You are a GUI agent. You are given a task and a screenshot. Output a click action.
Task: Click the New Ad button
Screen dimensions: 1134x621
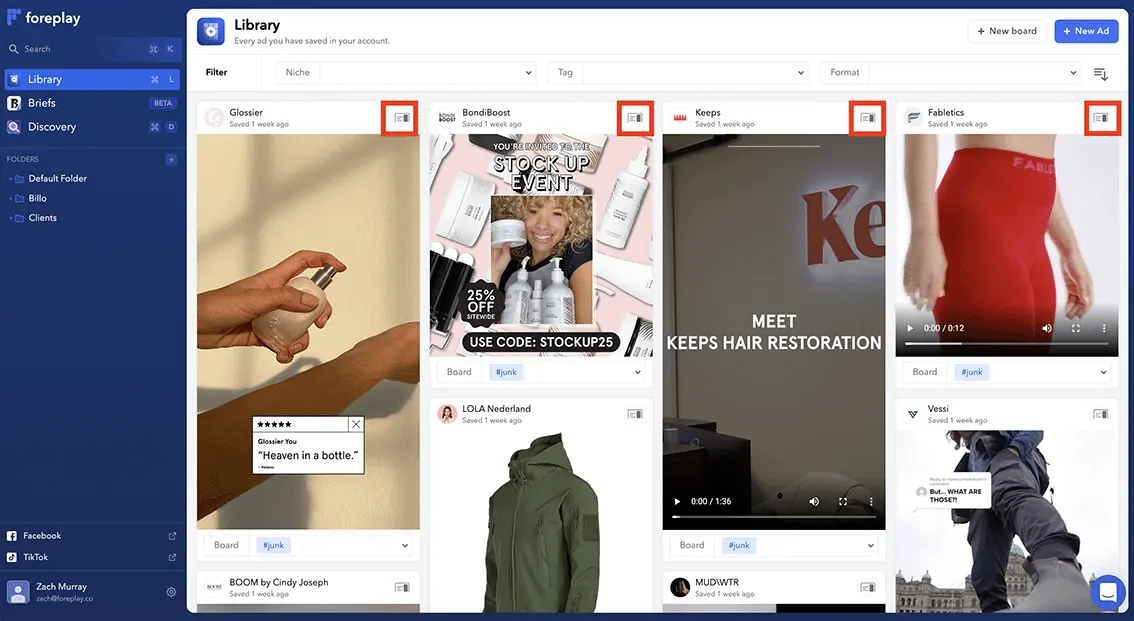(1086, 31)
